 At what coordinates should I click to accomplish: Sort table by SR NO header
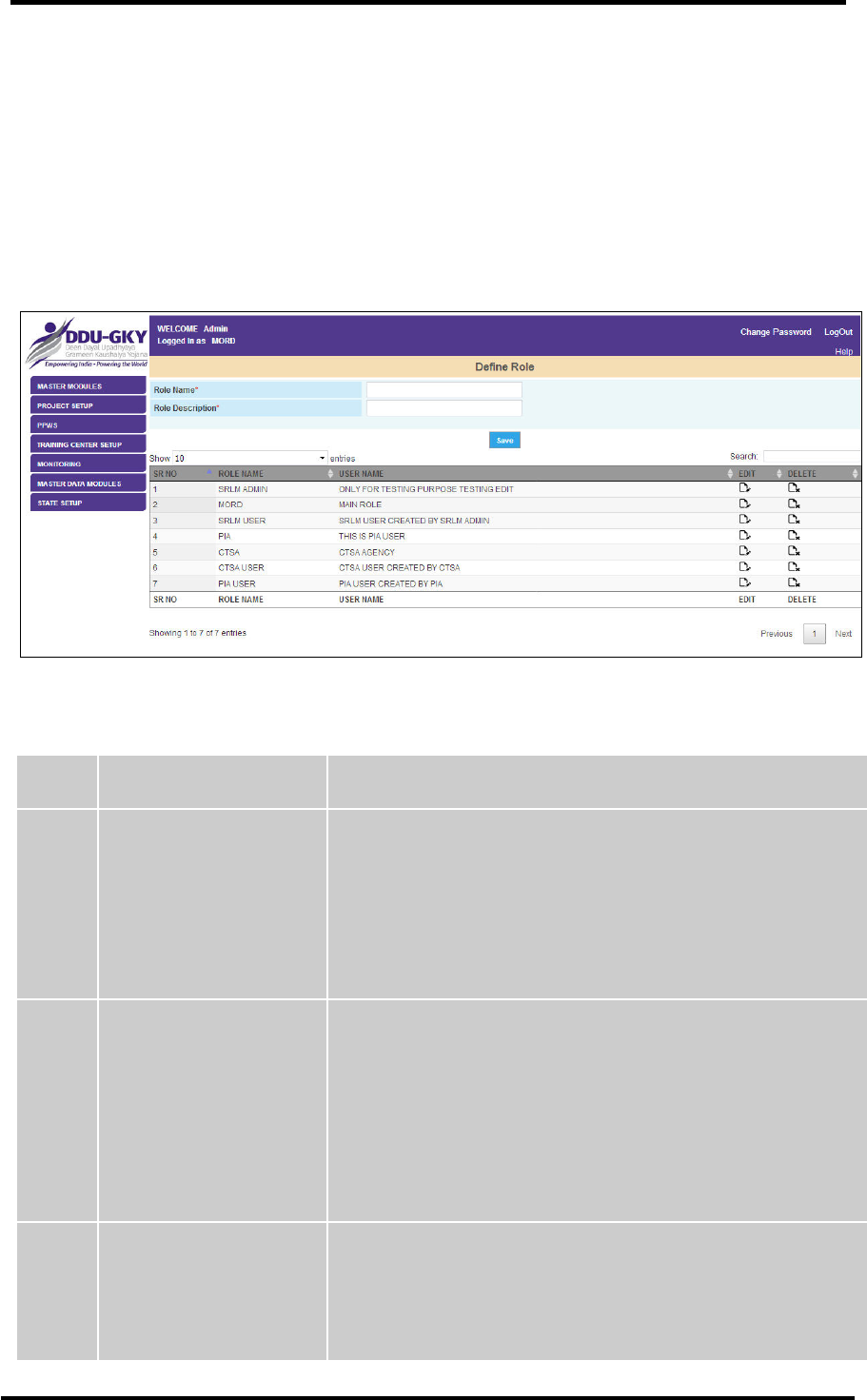tap(182, 473)
